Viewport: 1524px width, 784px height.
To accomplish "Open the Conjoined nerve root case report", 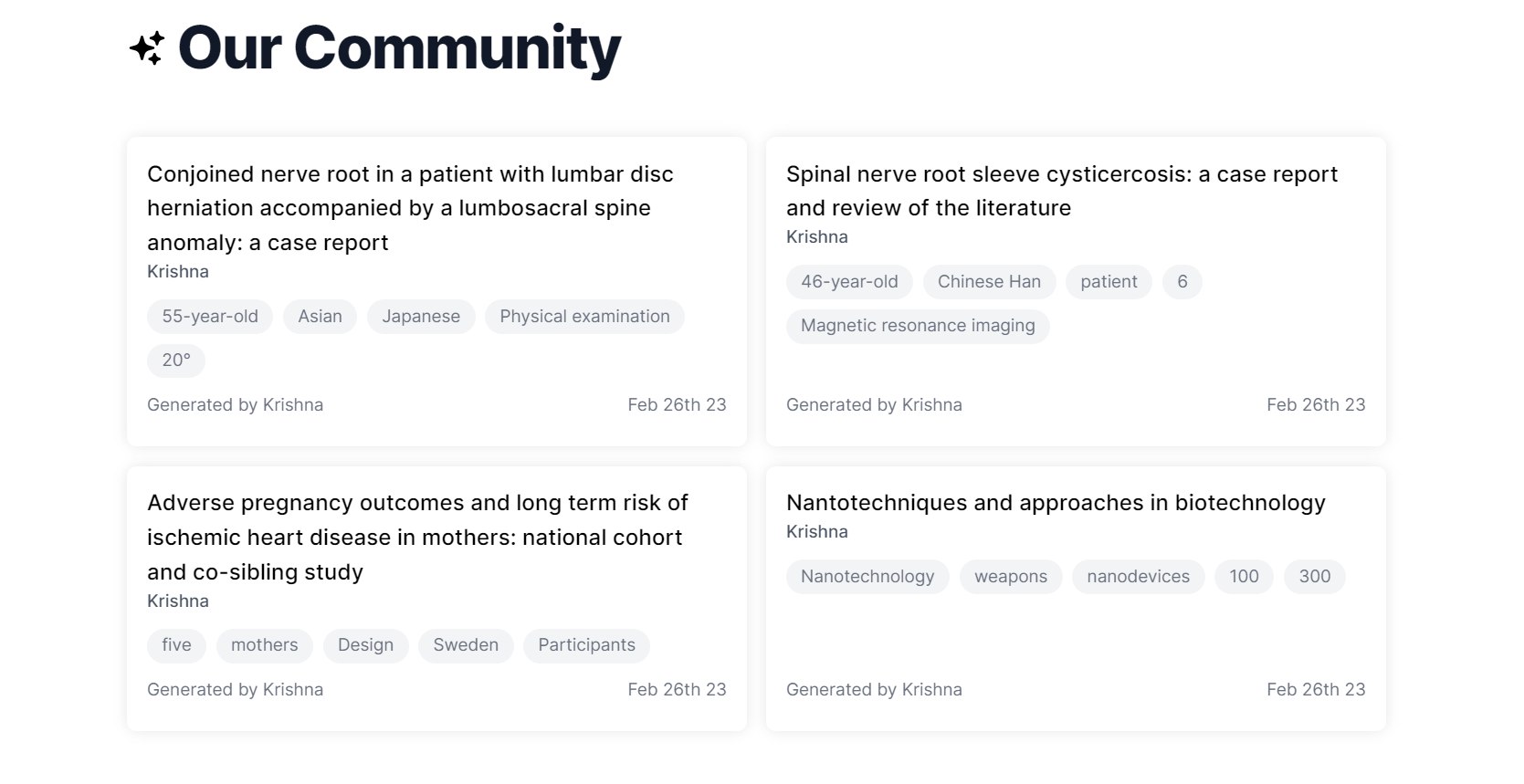I will 410,208.
